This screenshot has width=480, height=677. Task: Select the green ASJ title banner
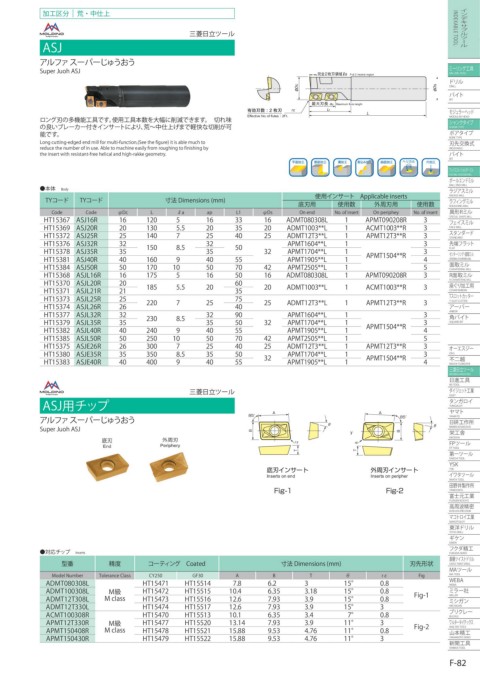137,47
